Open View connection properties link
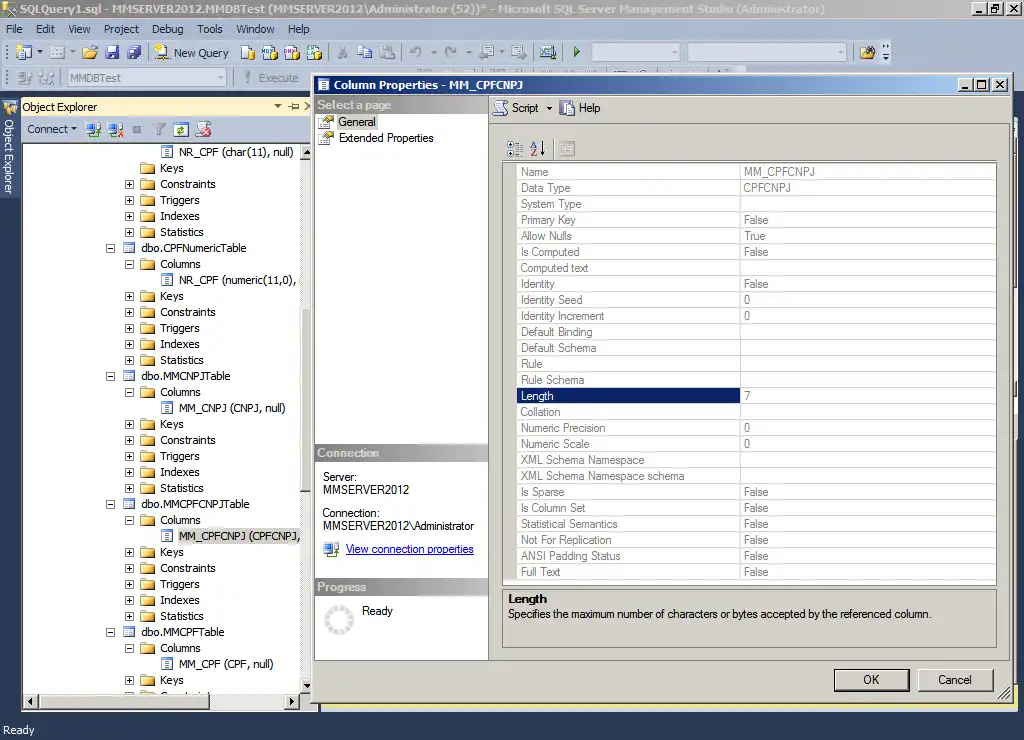The width and height of the screenshot is (1024, 740). point(409,549)
